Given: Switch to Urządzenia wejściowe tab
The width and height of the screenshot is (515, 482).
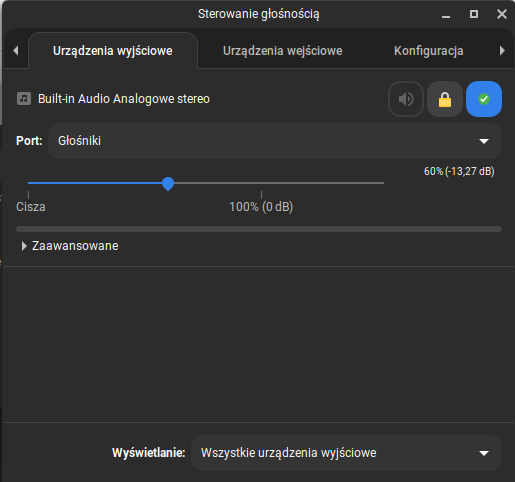Looking at the screenshot, I should pos(282,51).
